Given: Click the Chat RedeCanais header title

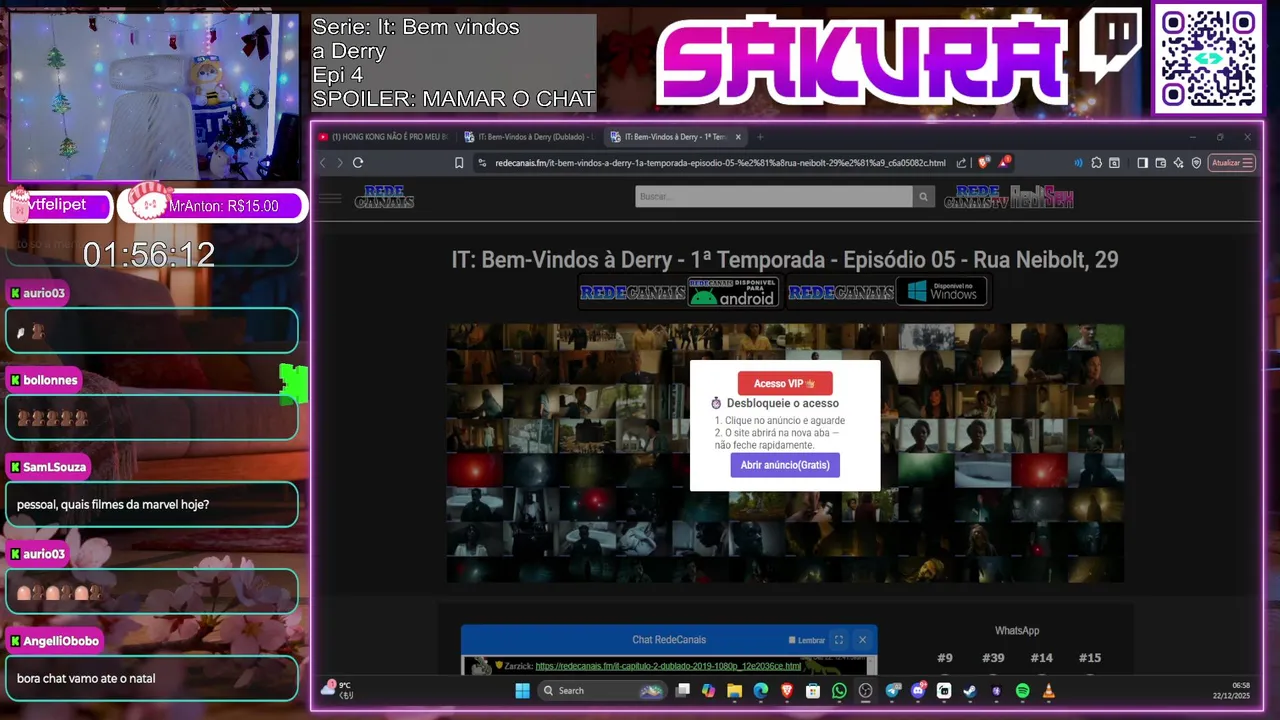Looking at the screenshot, I should [669, 640].
